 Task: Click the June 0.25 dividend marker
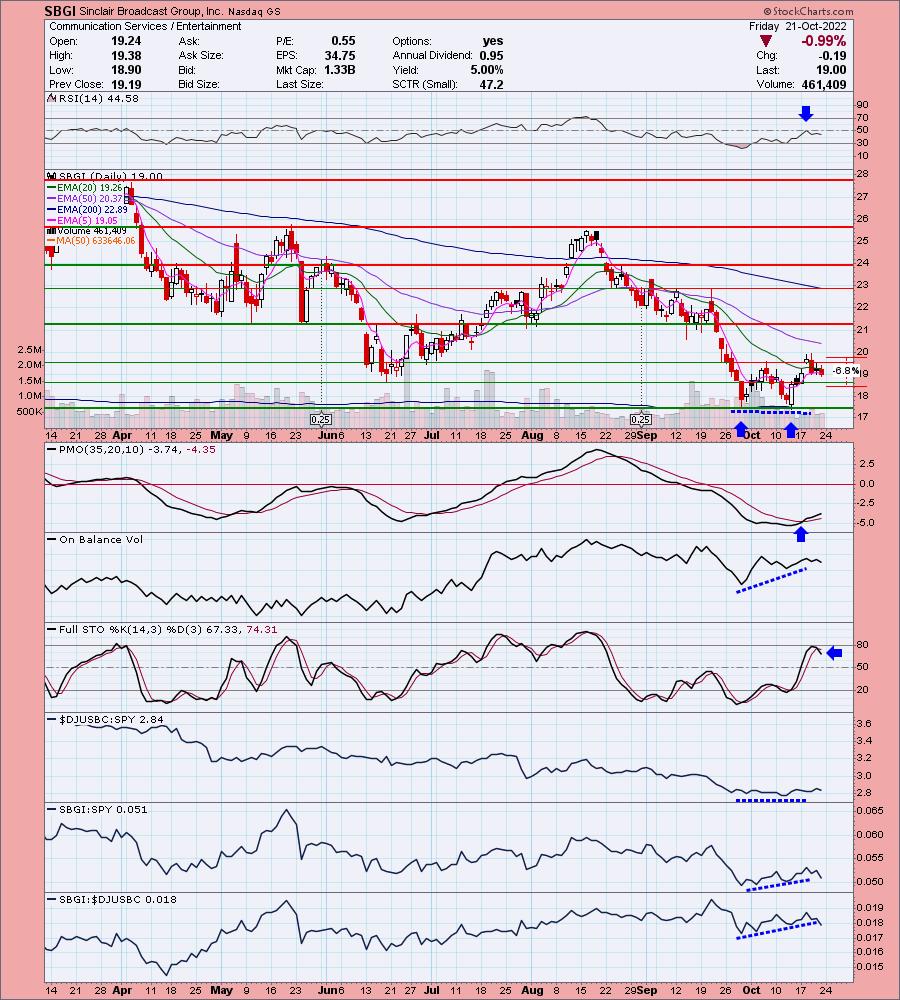pyautogui.click(x=321, y=420)
